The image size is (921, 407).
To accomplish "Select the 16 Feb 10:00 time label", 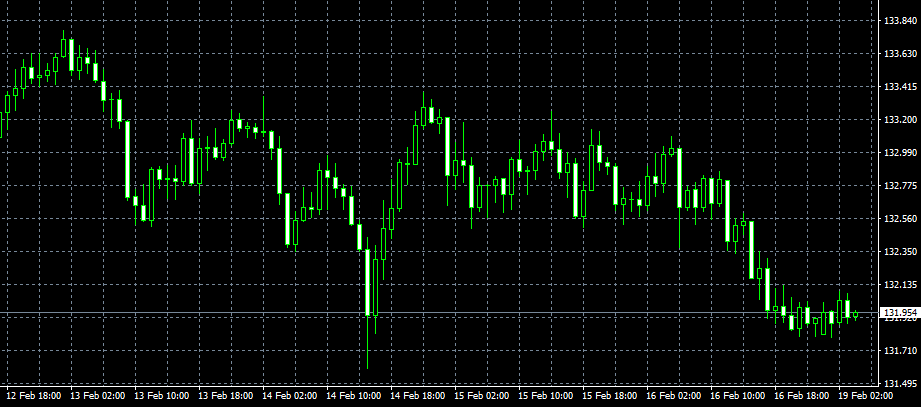I will click(x=738, y=396).
